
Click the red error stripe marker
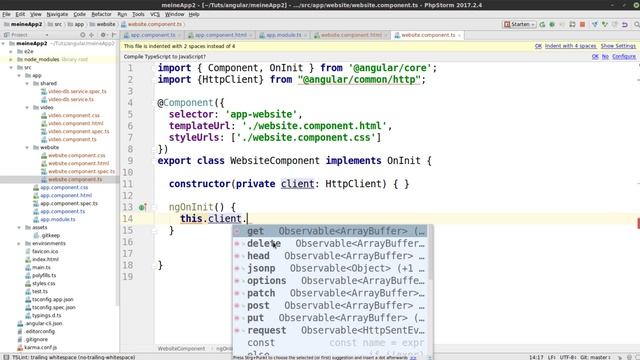(x=638, y=223)
